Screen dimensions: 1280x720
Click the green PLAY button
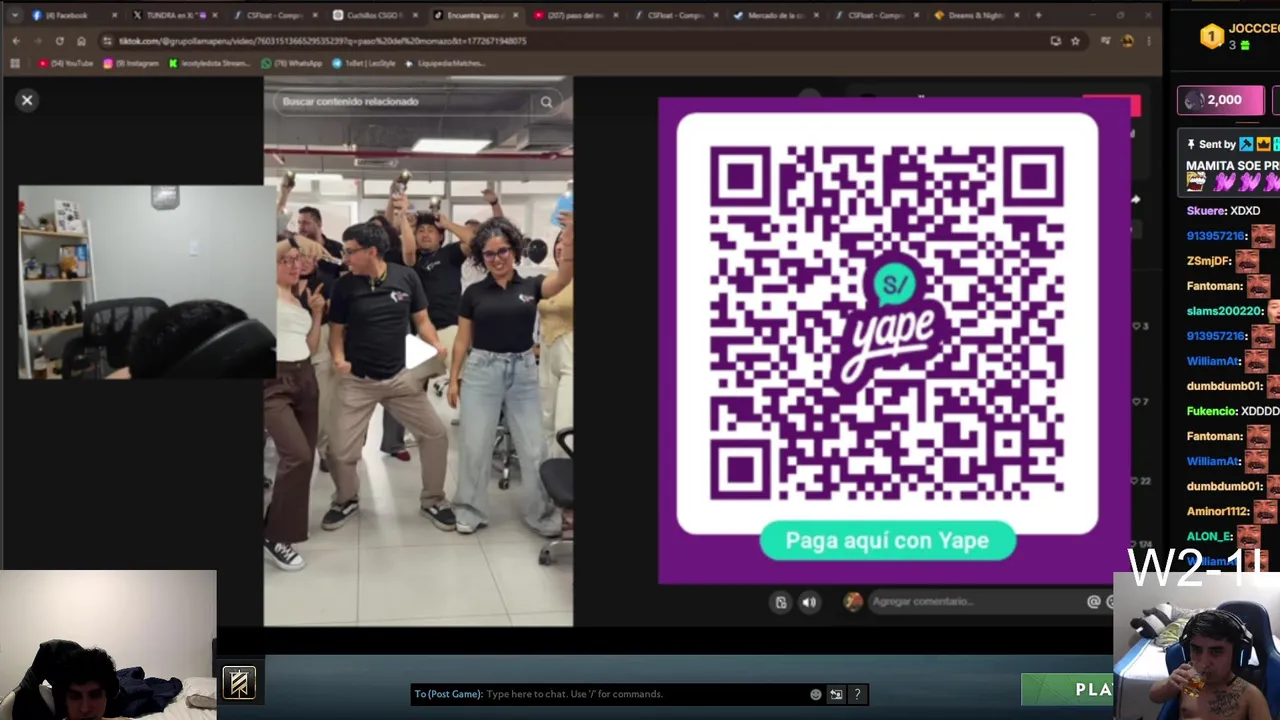pos(1068,690)
